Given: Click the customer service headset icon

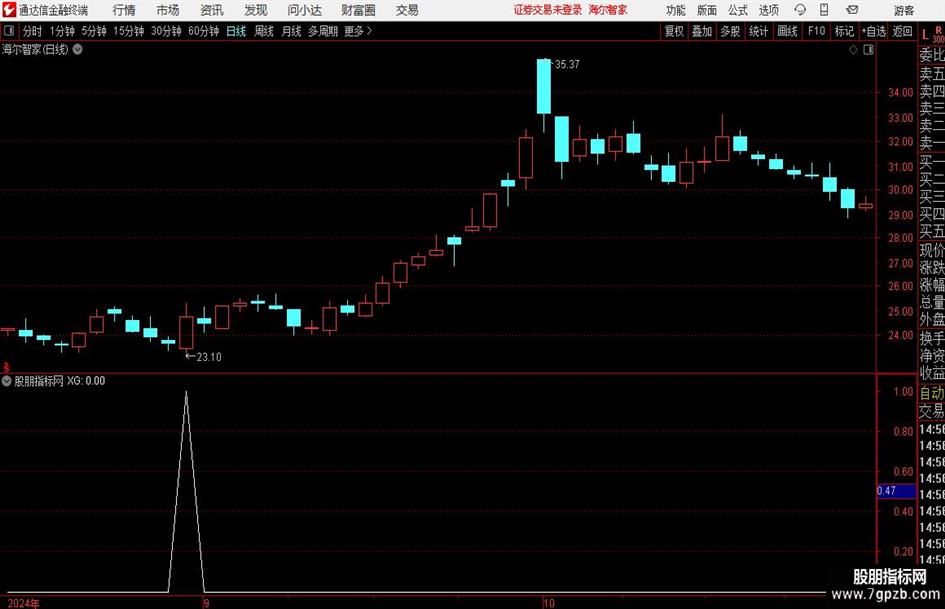Looking at the screenshot, I should pyautogui.click(x=800, y=10).
